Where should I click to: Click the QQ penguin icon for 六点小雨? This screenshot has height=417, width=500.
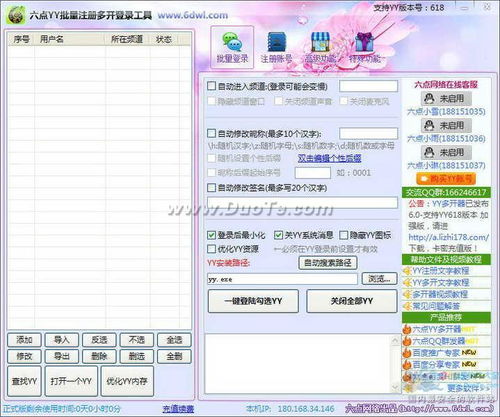click(429, 126)
